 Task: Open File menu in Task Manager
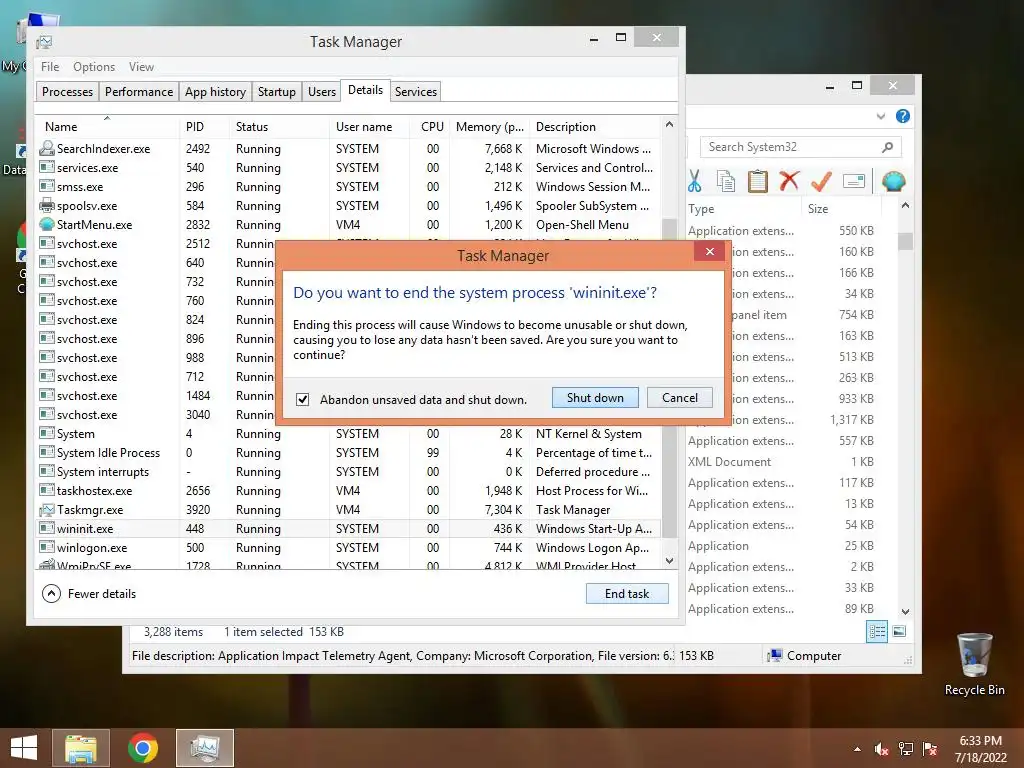pos(50,67)
